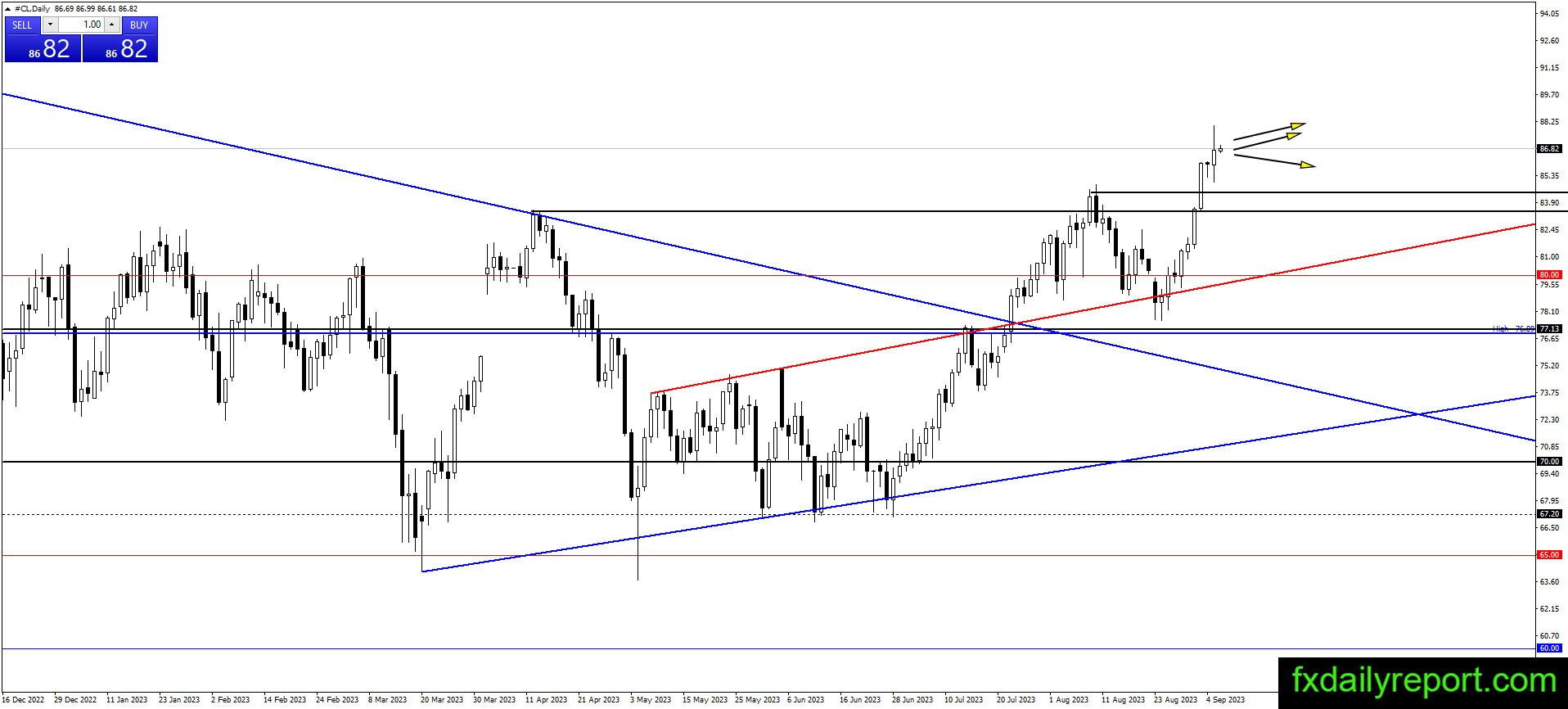Viewport: 1568px width, 709px height.
Task: Click 91.15 on the price axis
Action: click(x=1549, y=68)
